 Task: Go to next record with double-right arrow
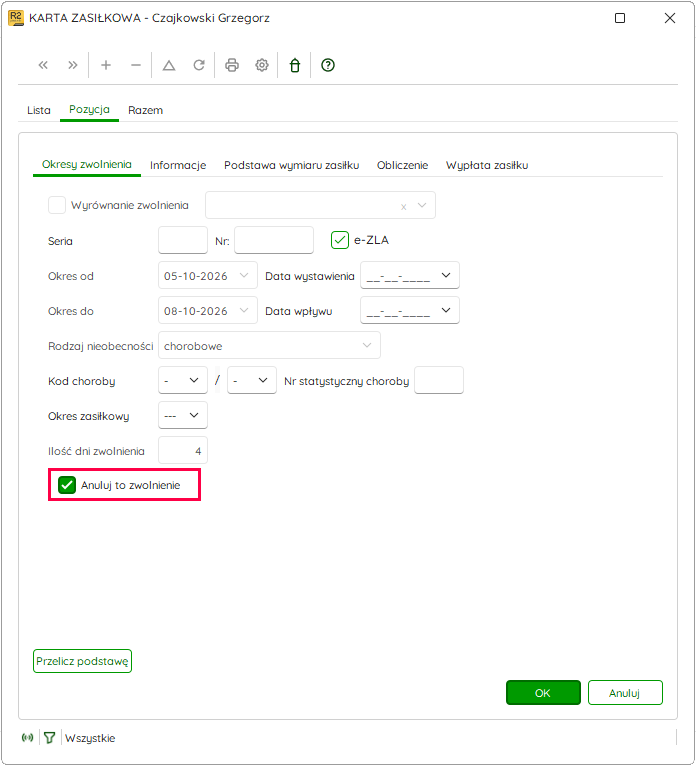tap(72, 65)
